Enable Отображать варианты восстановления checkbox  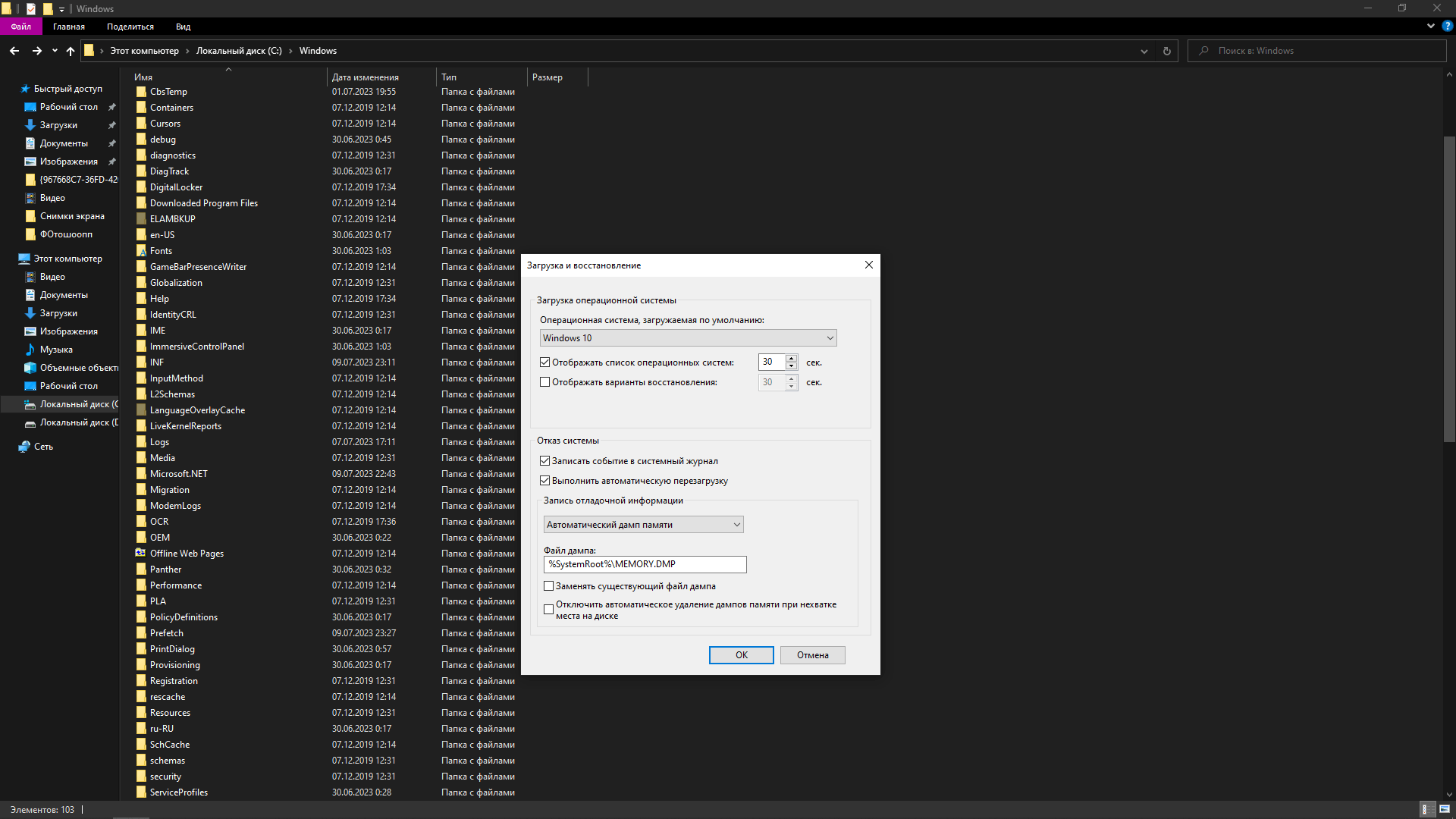pos(544,382)
